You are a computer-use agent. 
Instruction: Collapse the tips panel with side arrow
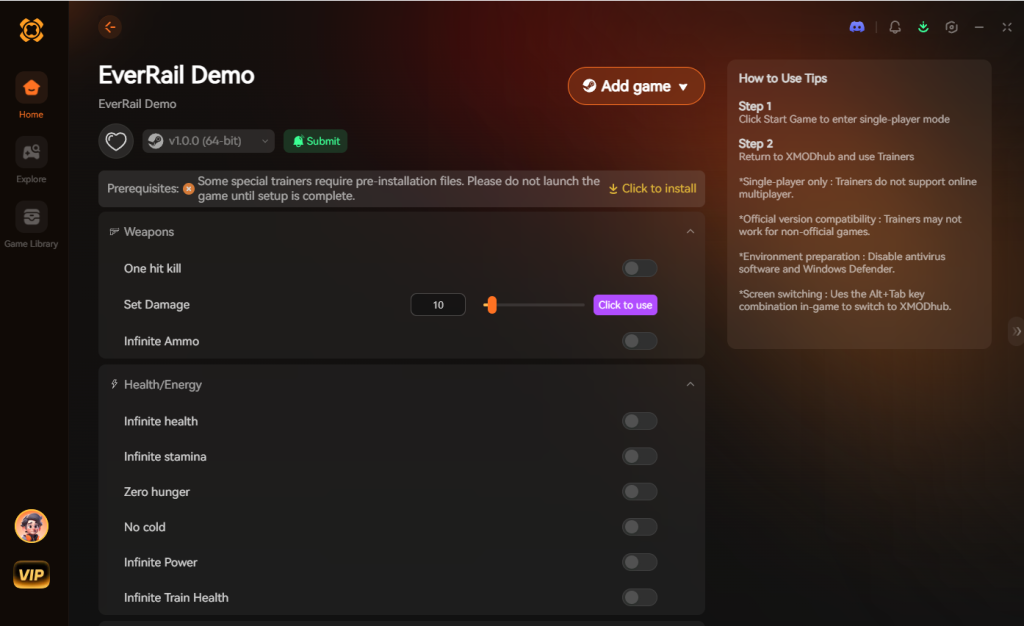[x=1016, y=332]
